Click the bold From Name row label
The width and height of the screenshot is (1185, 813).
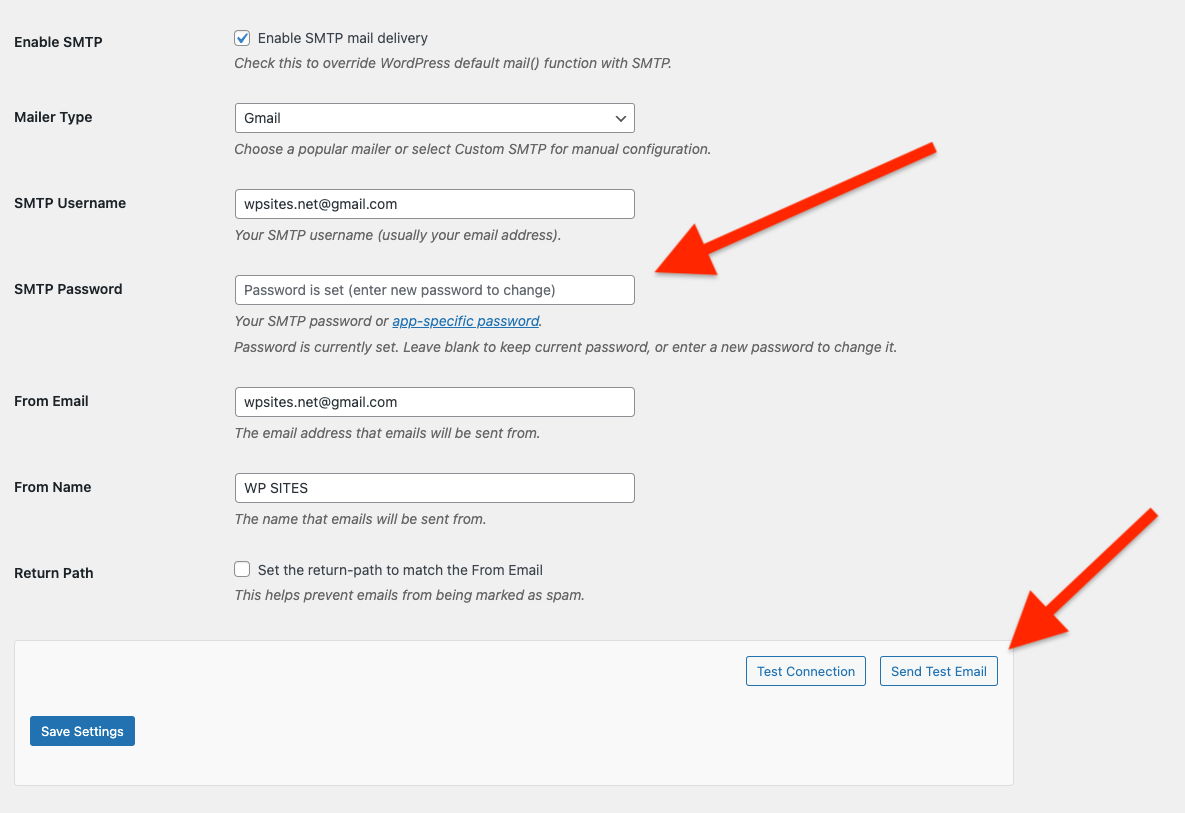[x=52, y=487]
